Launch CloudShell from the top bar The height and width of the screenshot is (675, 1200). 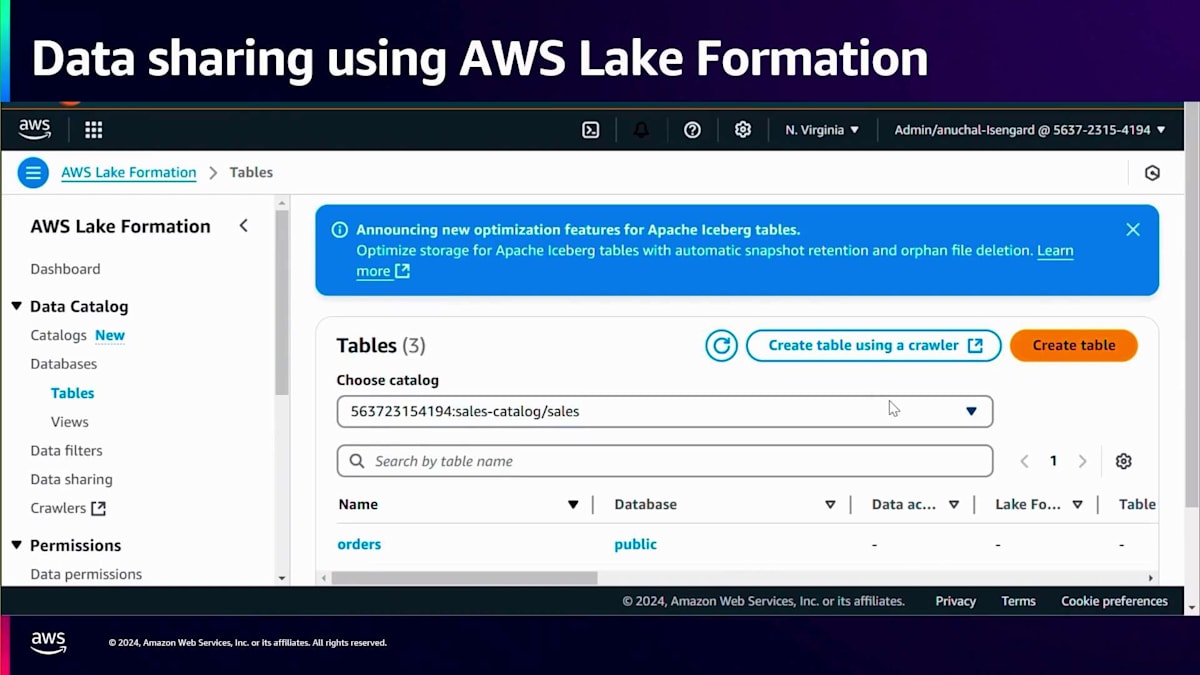tap(591, 129)
